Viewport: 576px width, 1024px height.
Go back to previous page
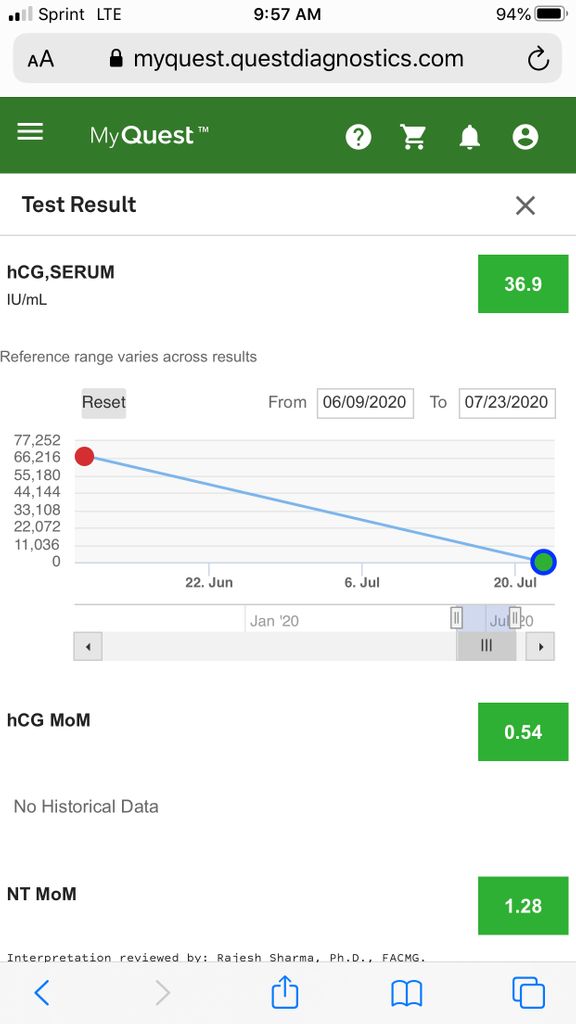point(41,993)
